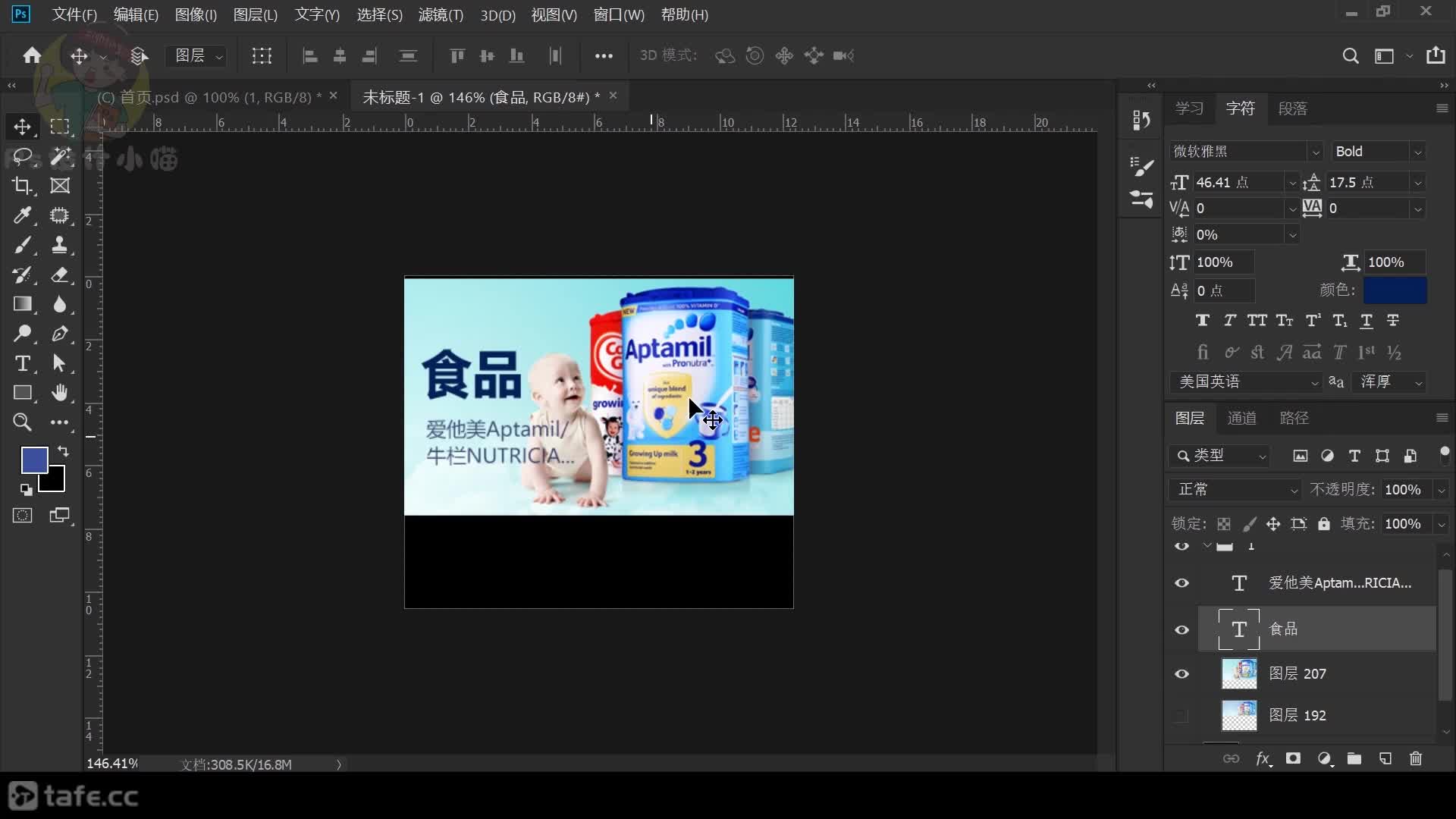Select the Eraser tool
Image resolution: width=1456 pixels, height=819 pixels.
pos(60,275)
